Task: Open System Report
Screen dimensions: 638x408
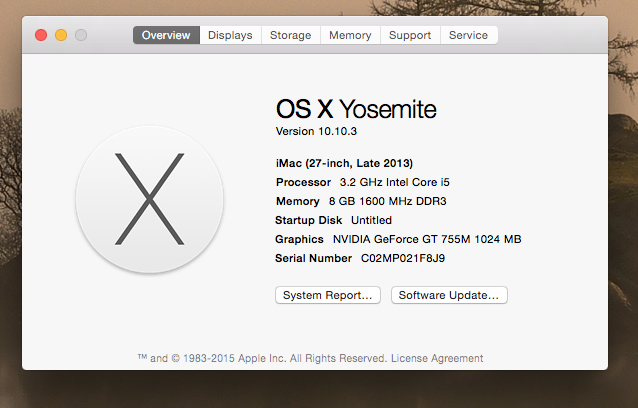Action: point(328,295)
